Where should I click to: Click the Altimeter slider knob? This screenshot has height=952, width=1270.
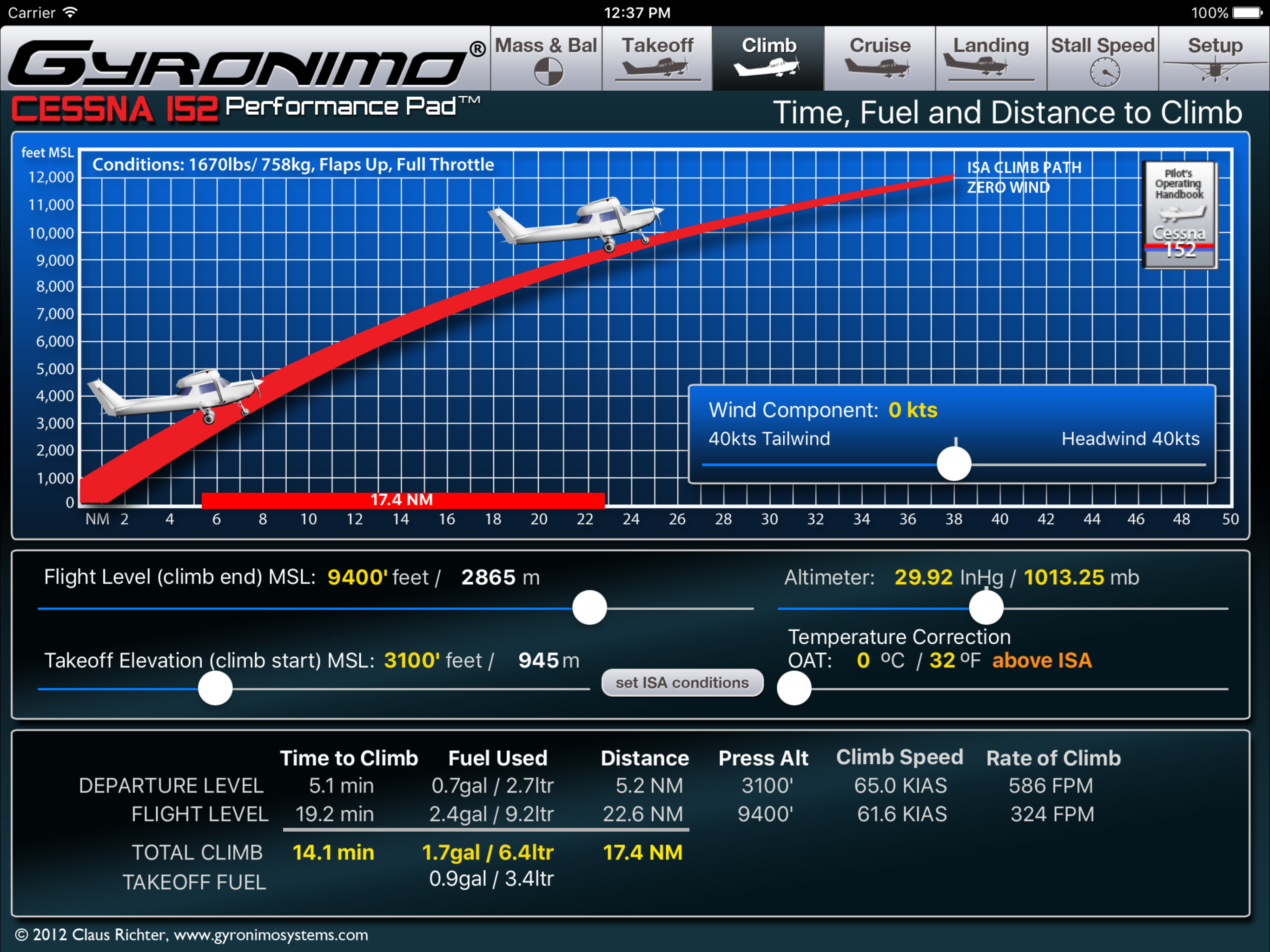[x=986, y=608]
